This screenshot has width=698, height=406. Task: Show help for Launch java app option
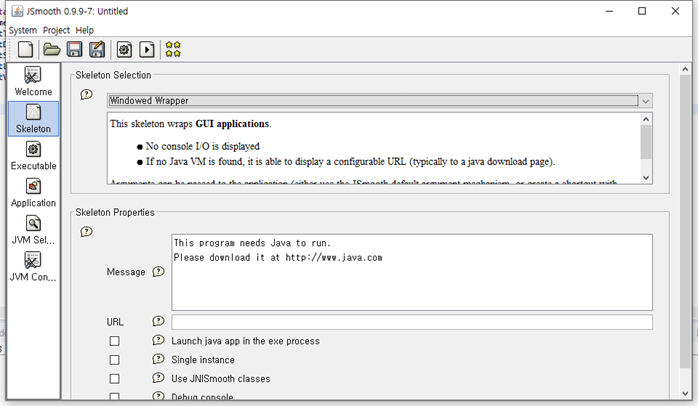pos(158,341)
